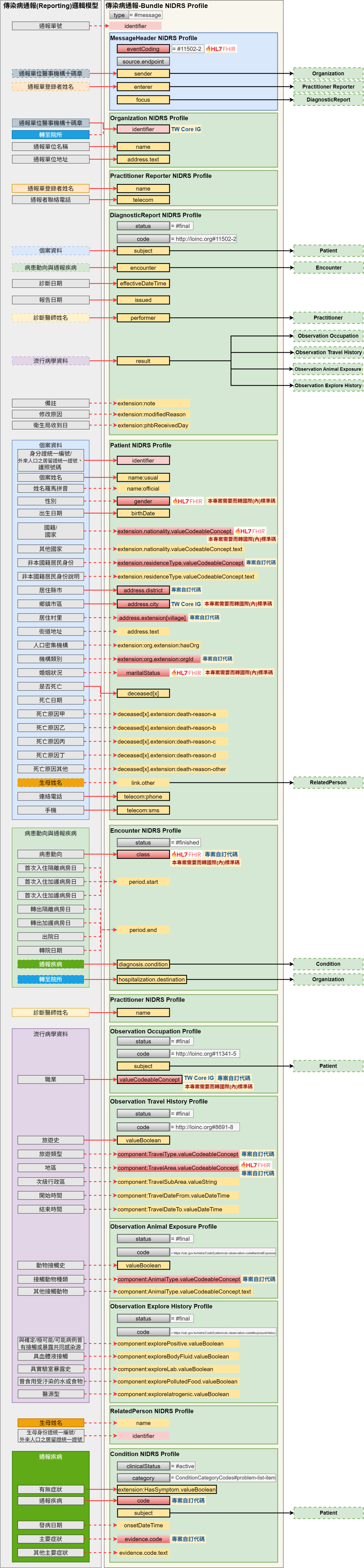Select the deceased[x] element box
Screen dimensions: 364x1568
(143, 693)
